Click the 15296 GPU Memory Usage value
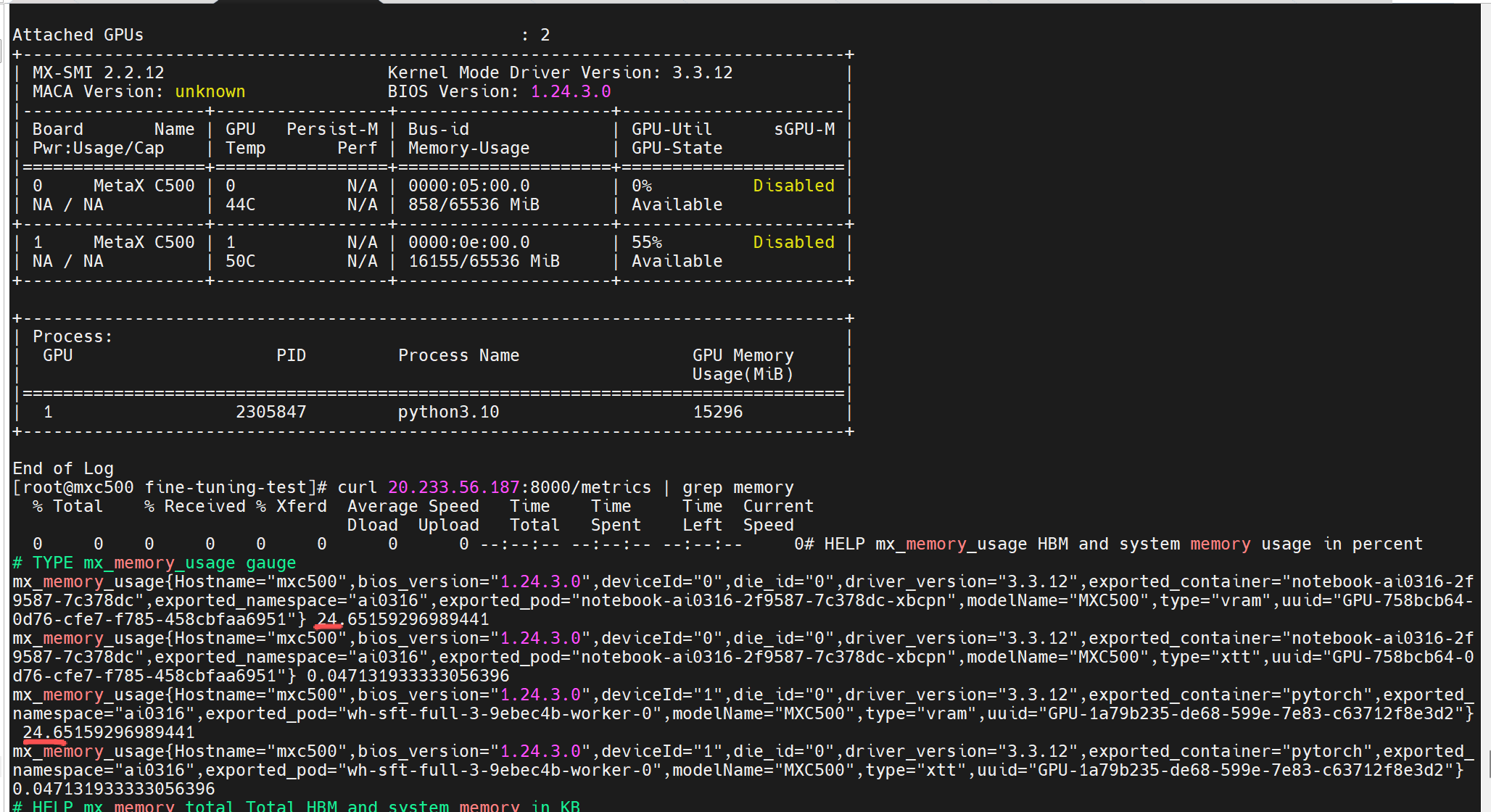Image resolution: width=1491 pixels, height=812 pixels. click(717, 412)
